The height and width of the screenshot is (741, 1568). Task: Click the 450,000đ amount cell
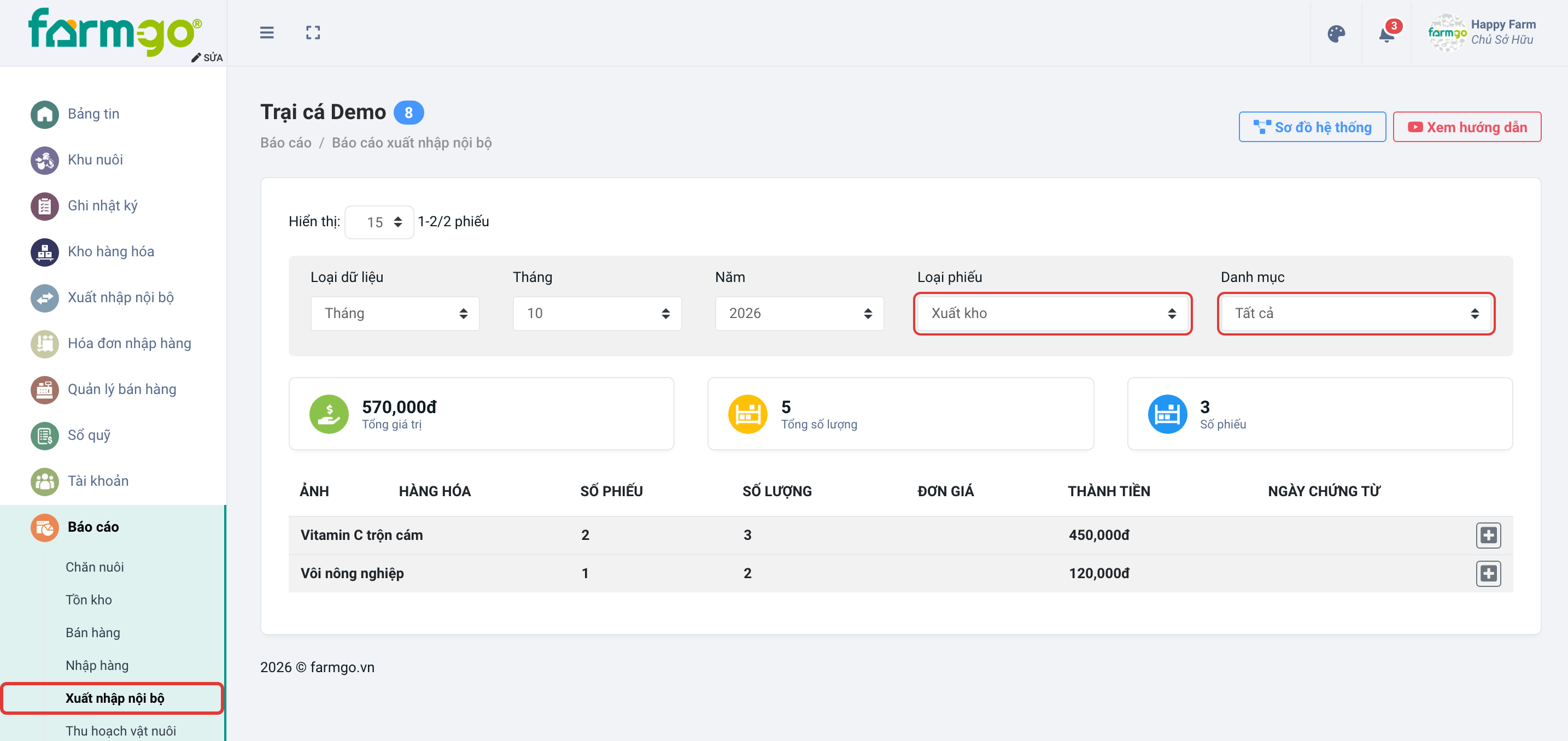(1099, 536)
